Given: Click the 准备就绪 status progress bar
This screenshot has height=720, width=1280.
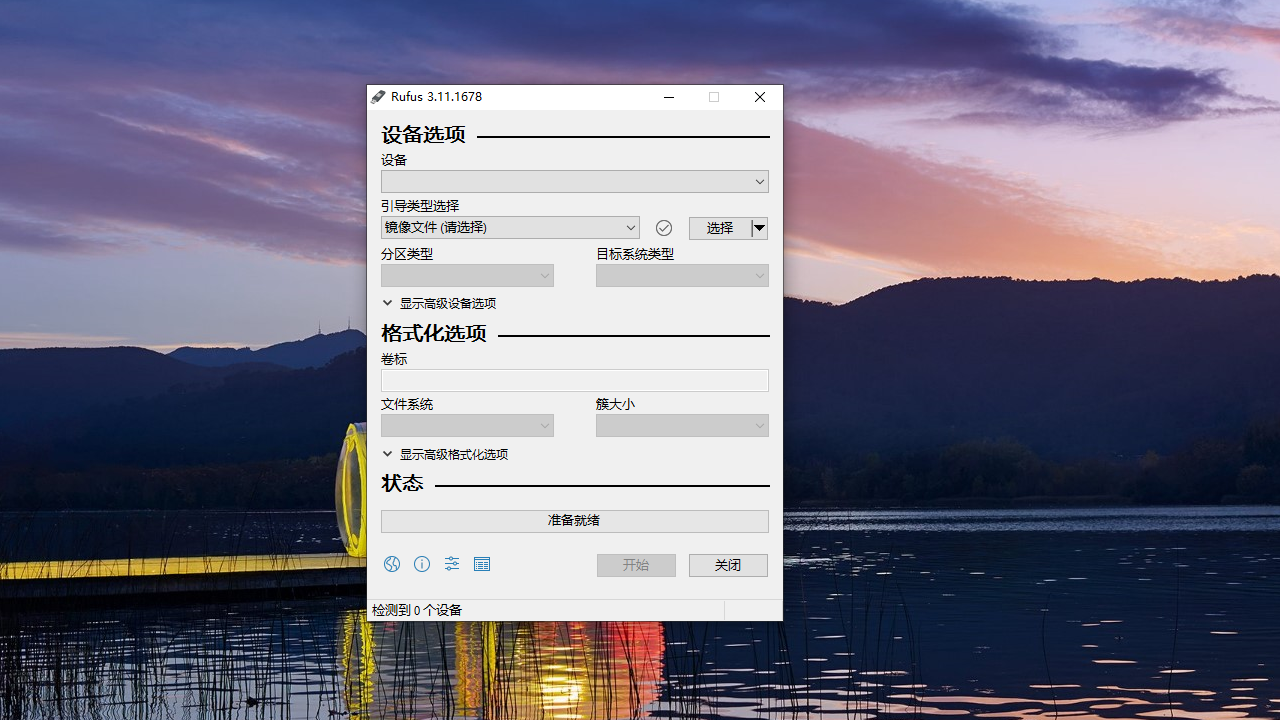Looking at the screenshot, I should [574, 521].
